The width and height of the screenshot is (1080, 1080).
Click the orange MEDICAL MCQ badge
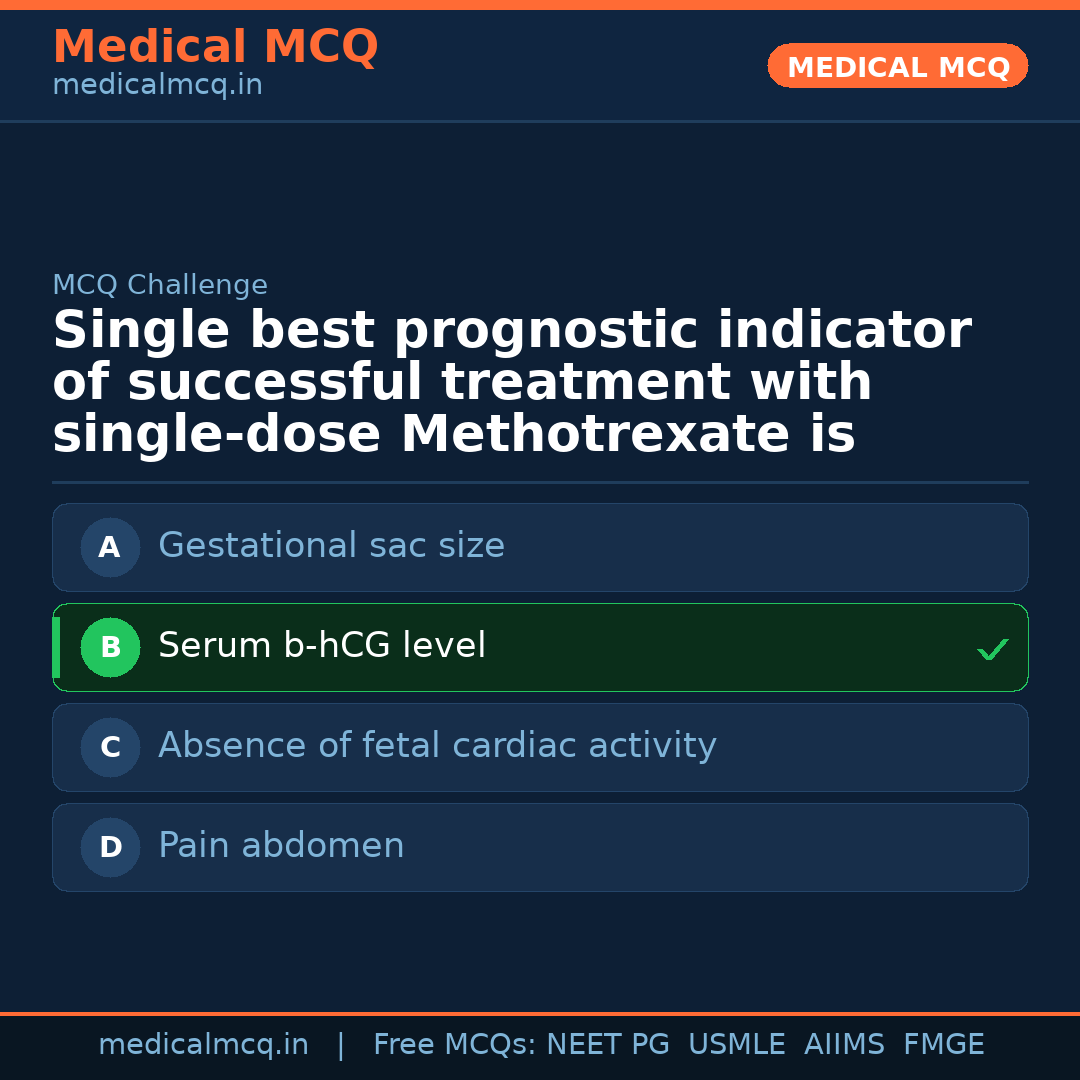click(897, 66)
